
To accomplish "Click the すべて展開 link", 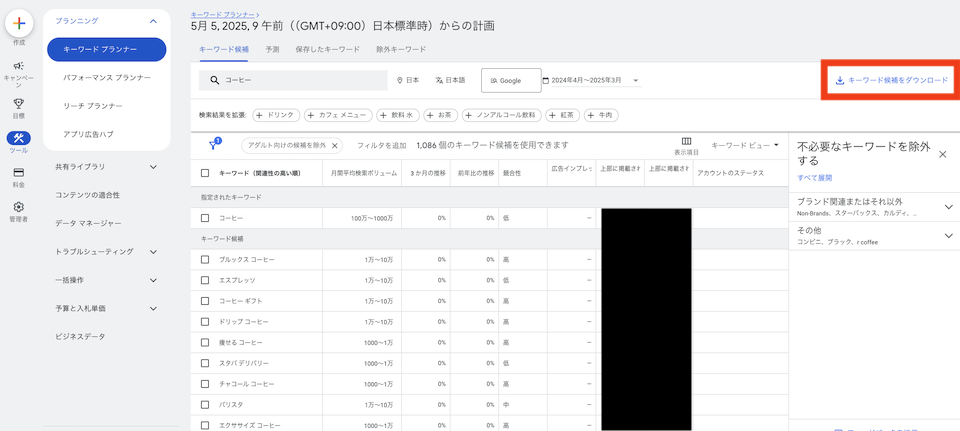I will tap(814, 178).
